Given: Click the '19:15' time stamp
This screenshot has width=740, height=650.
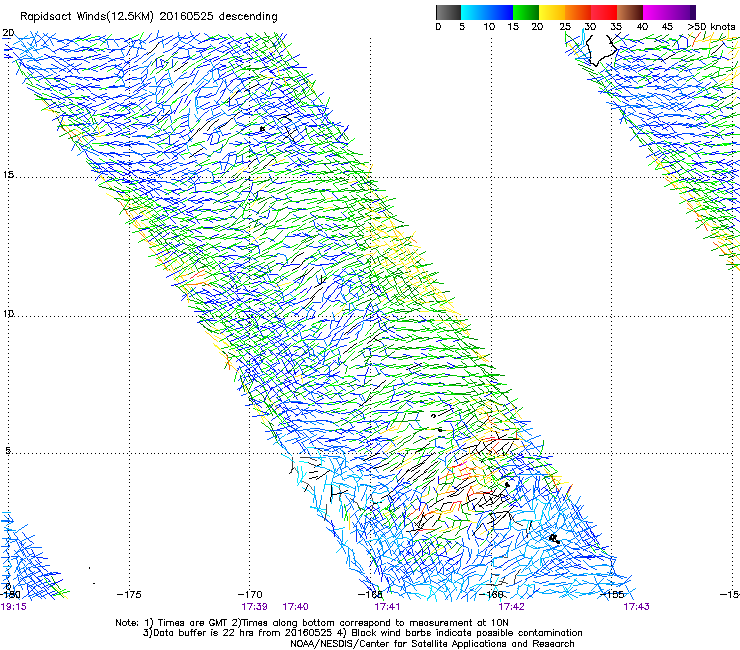Looking at the screenshot, I should pos(14,607).
